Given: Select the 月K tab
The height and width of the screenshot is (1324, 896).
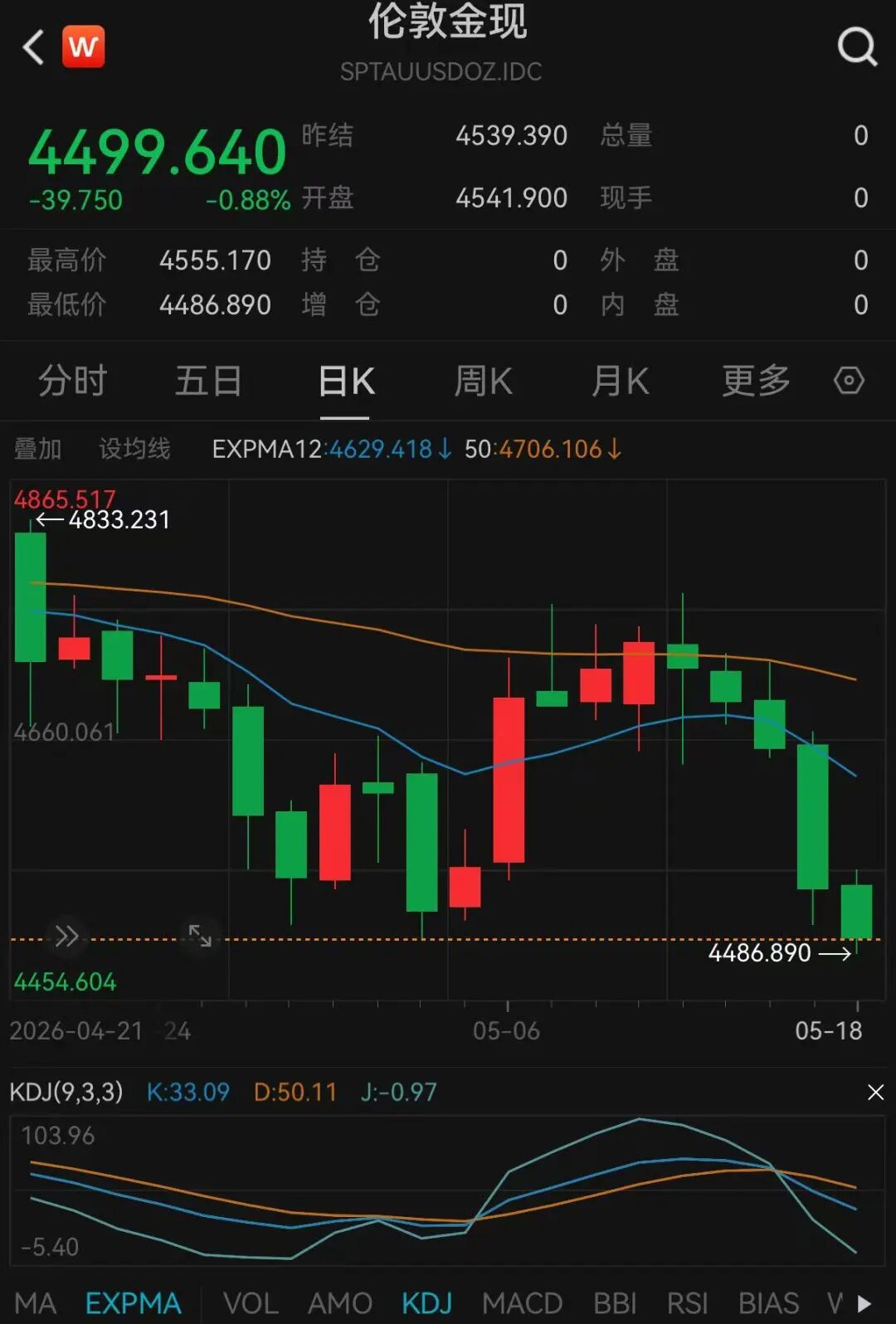Looking at the screenshot, I should [620, 381].
